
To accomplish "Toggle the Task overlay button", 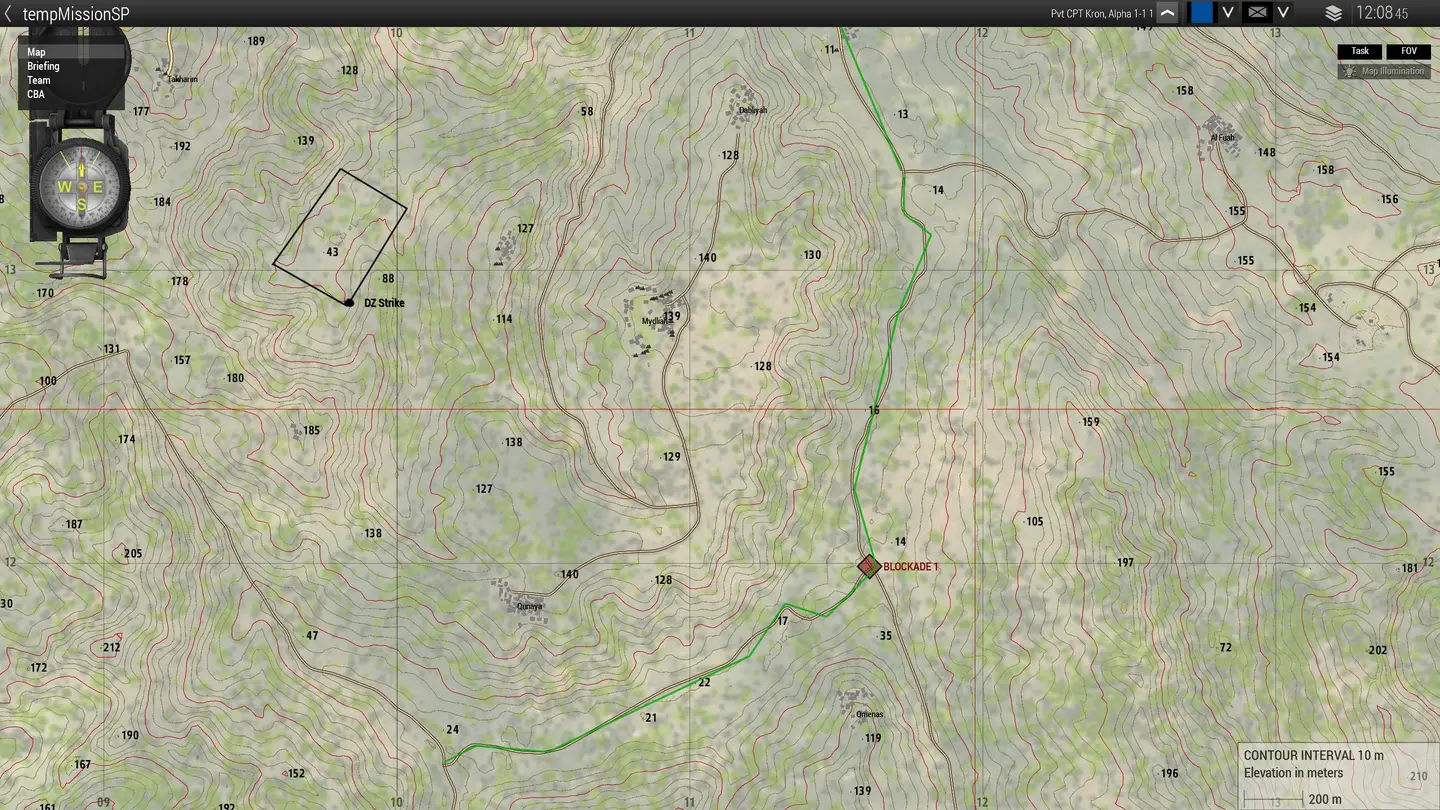I will (x=1360, y=51).
